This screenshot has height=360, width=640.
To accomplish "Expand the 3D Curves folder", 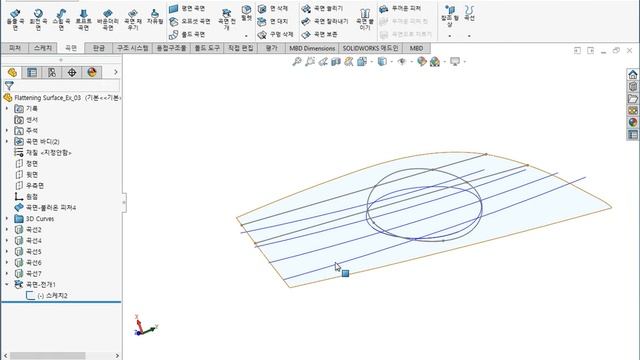I will (7, 218).
